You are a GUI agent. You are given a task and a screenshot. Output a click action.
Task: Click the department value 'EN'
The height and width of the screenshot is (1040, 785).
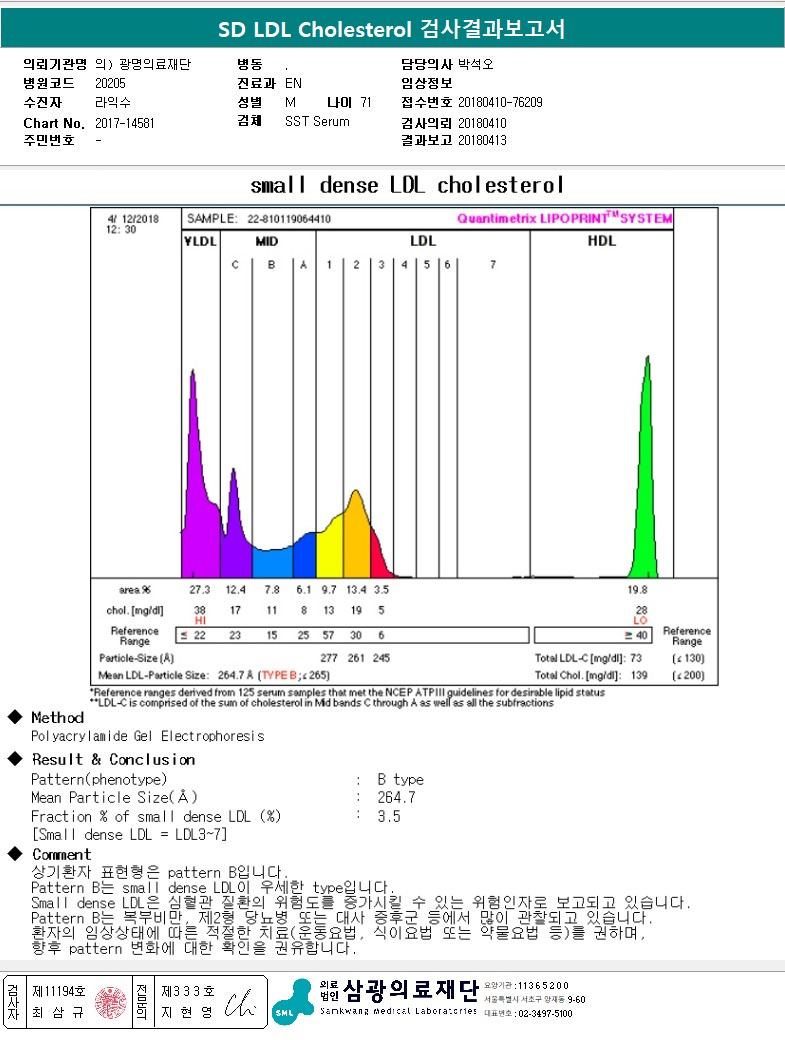[293, 83]
